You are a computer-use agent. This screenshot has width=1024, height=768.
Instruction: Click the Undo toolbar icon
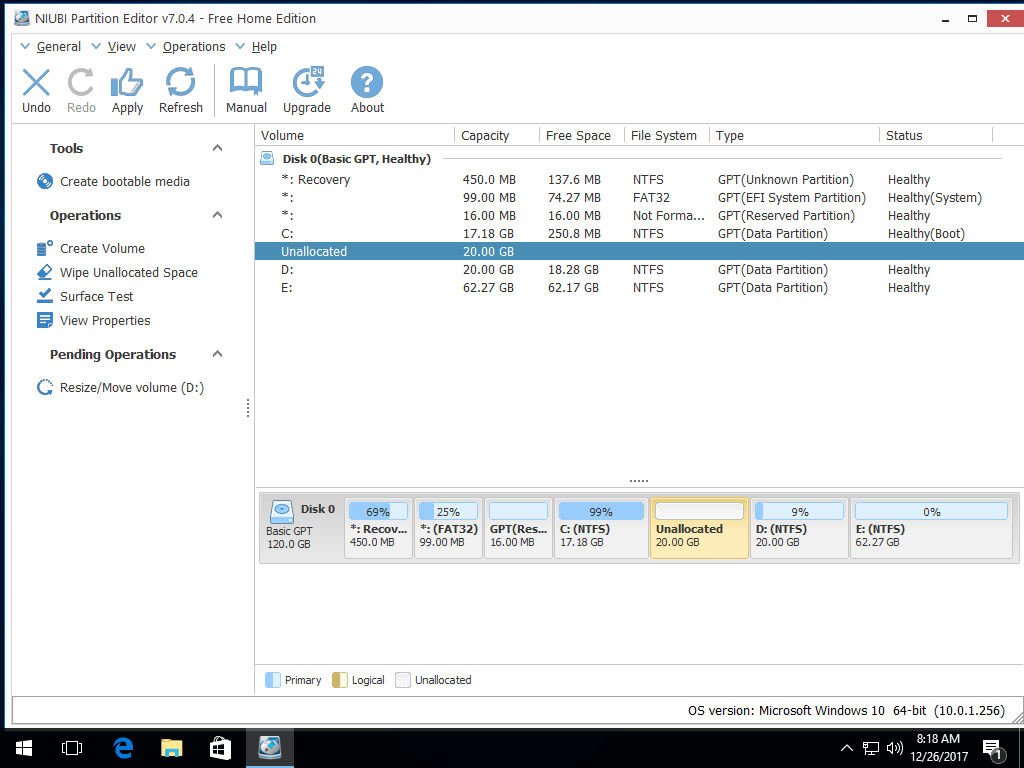pos(36,89)
